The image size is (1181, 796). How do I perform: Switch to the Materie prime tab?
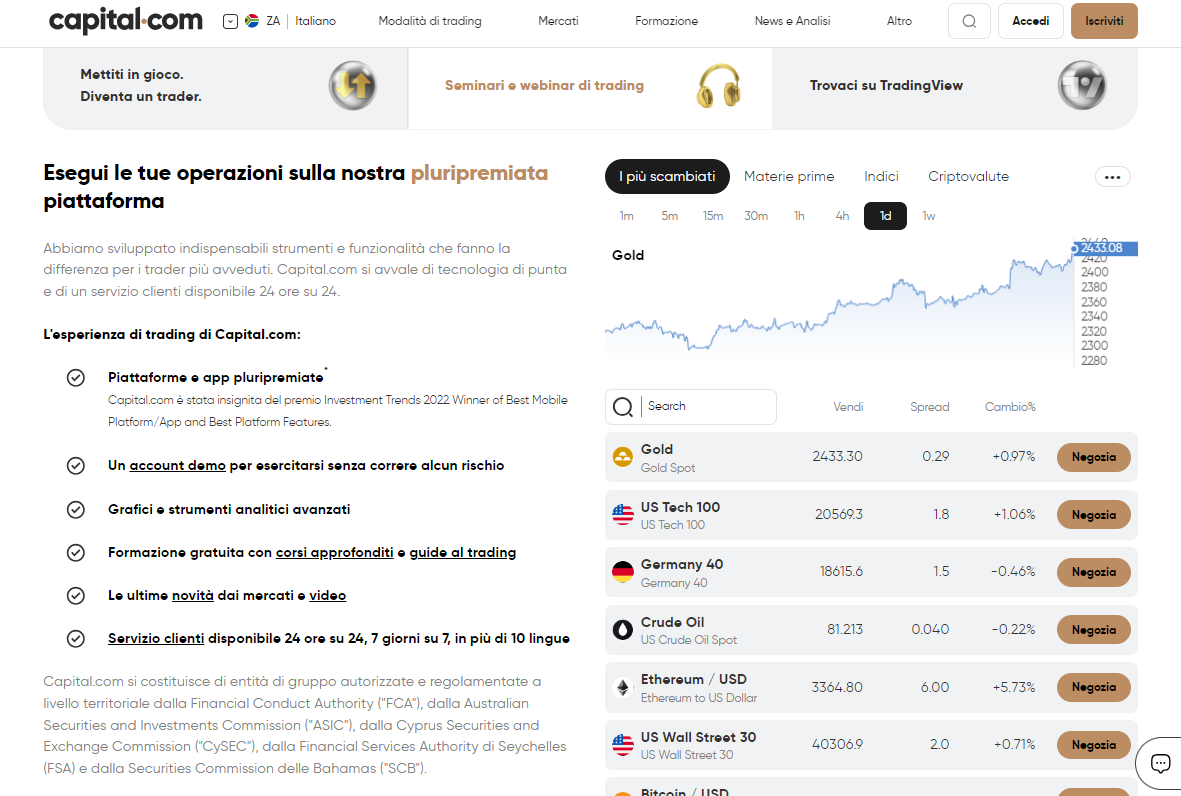pos(789,176)
